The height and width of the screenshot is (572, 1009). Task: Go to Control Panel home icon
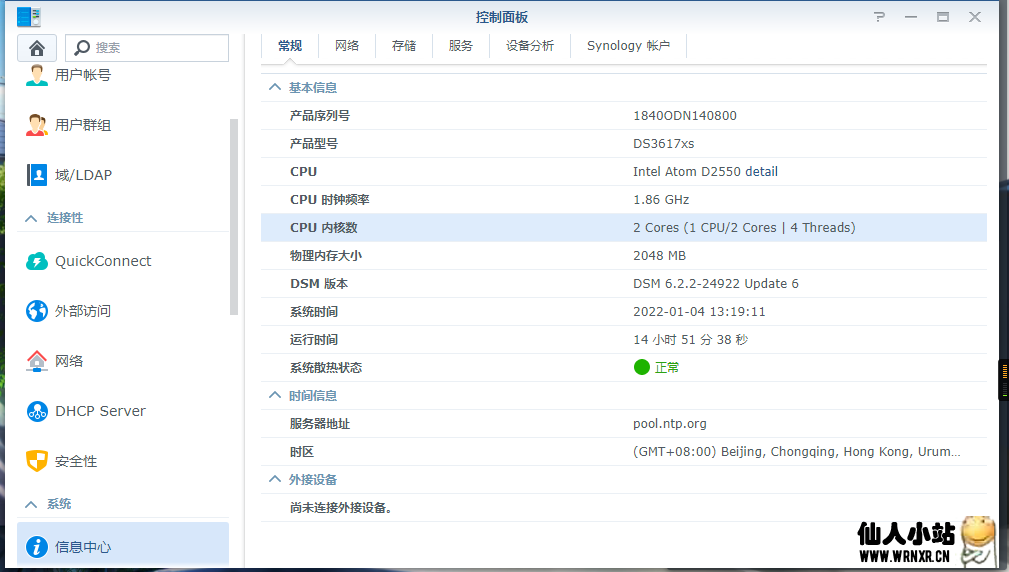click(37, 48)
